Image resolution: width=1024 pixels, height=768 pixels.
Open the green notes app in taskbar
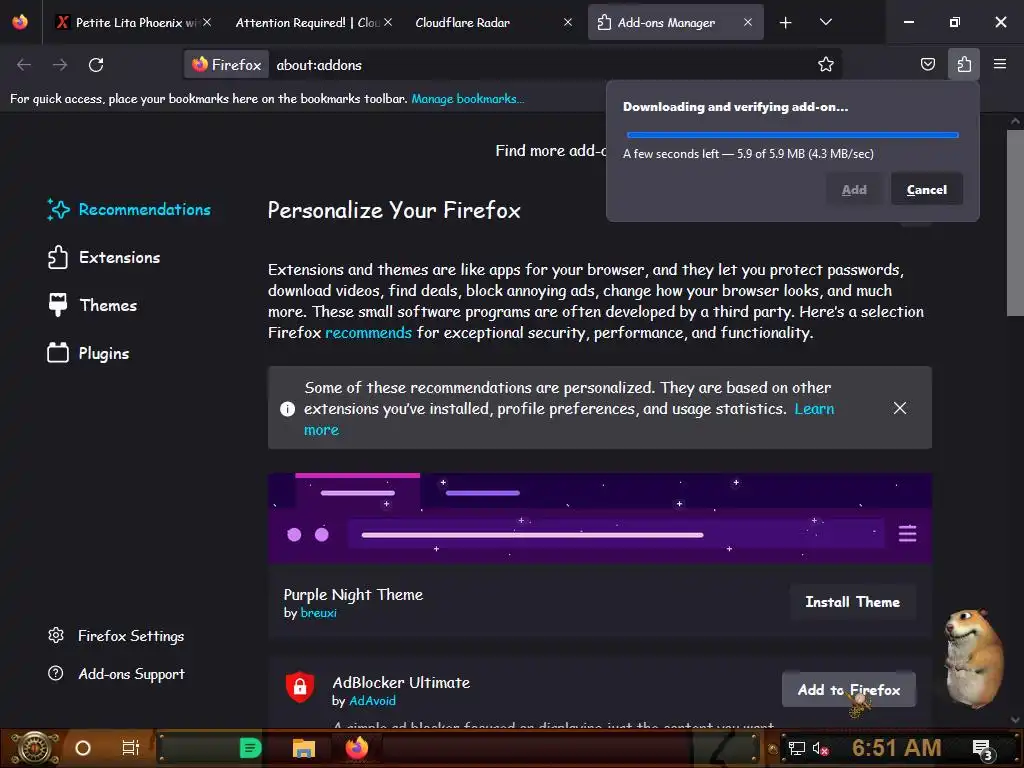point(251,748)
